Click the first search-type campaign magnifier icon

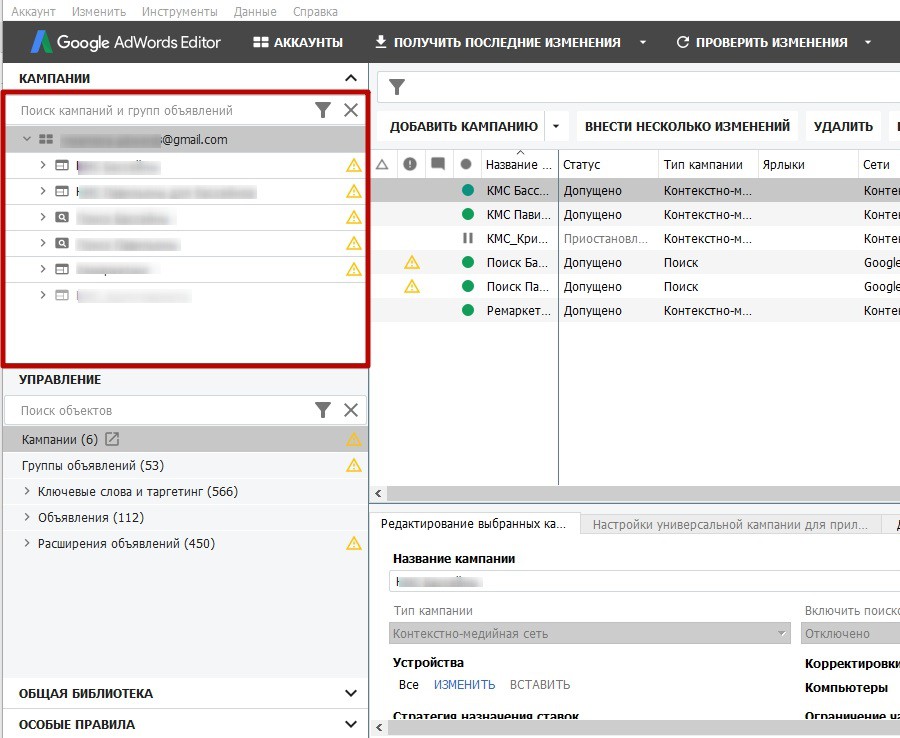click(x=62, y=217)
